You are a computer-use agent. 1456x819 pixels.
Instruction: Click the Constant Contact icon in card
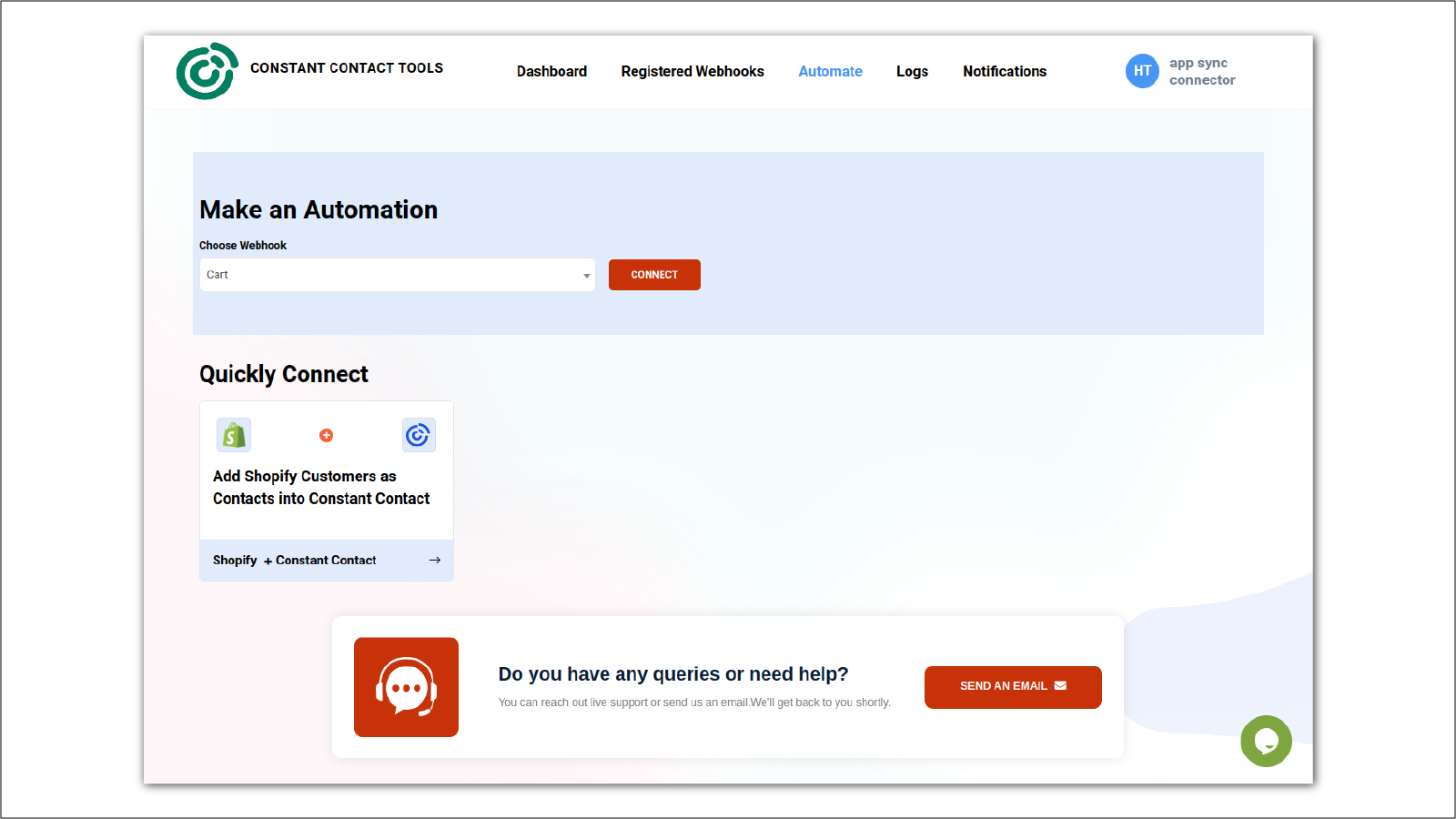tap(419, 435)
